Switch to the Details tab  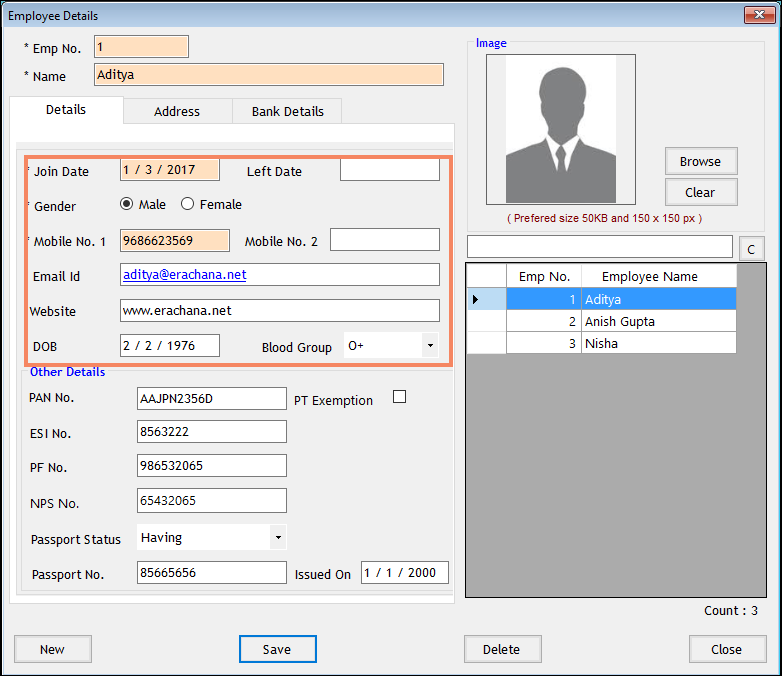tap(66, 110)
